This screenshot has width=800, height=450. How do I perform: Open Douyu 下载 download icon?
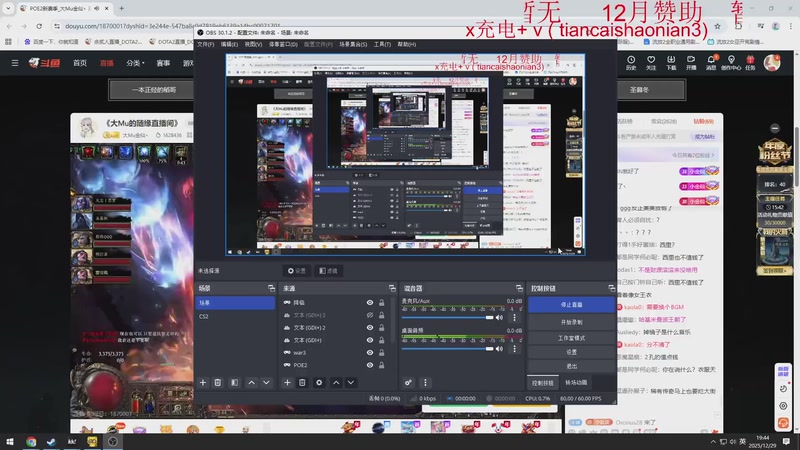click(x=671, y=63)
